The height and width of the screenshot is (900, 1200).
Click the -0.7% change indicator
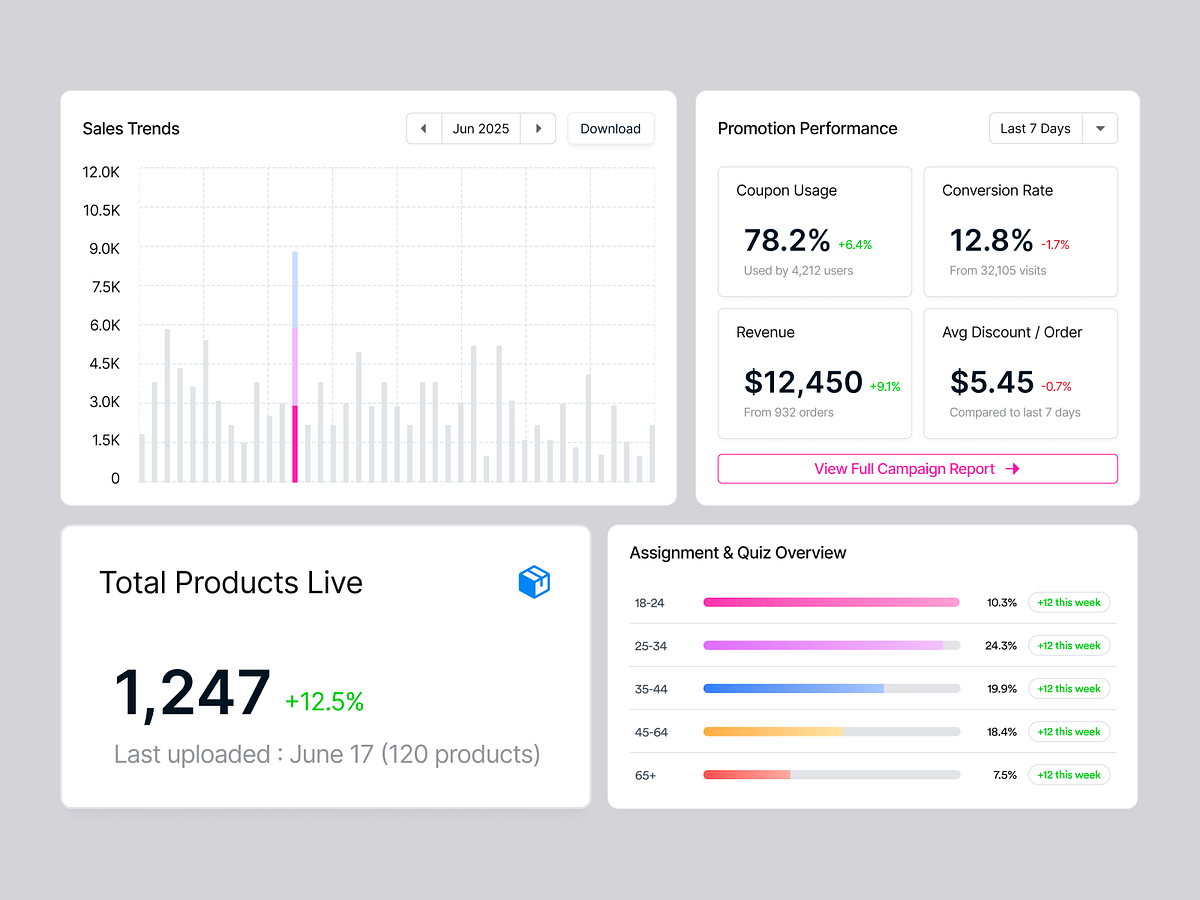click(1056, 387)
